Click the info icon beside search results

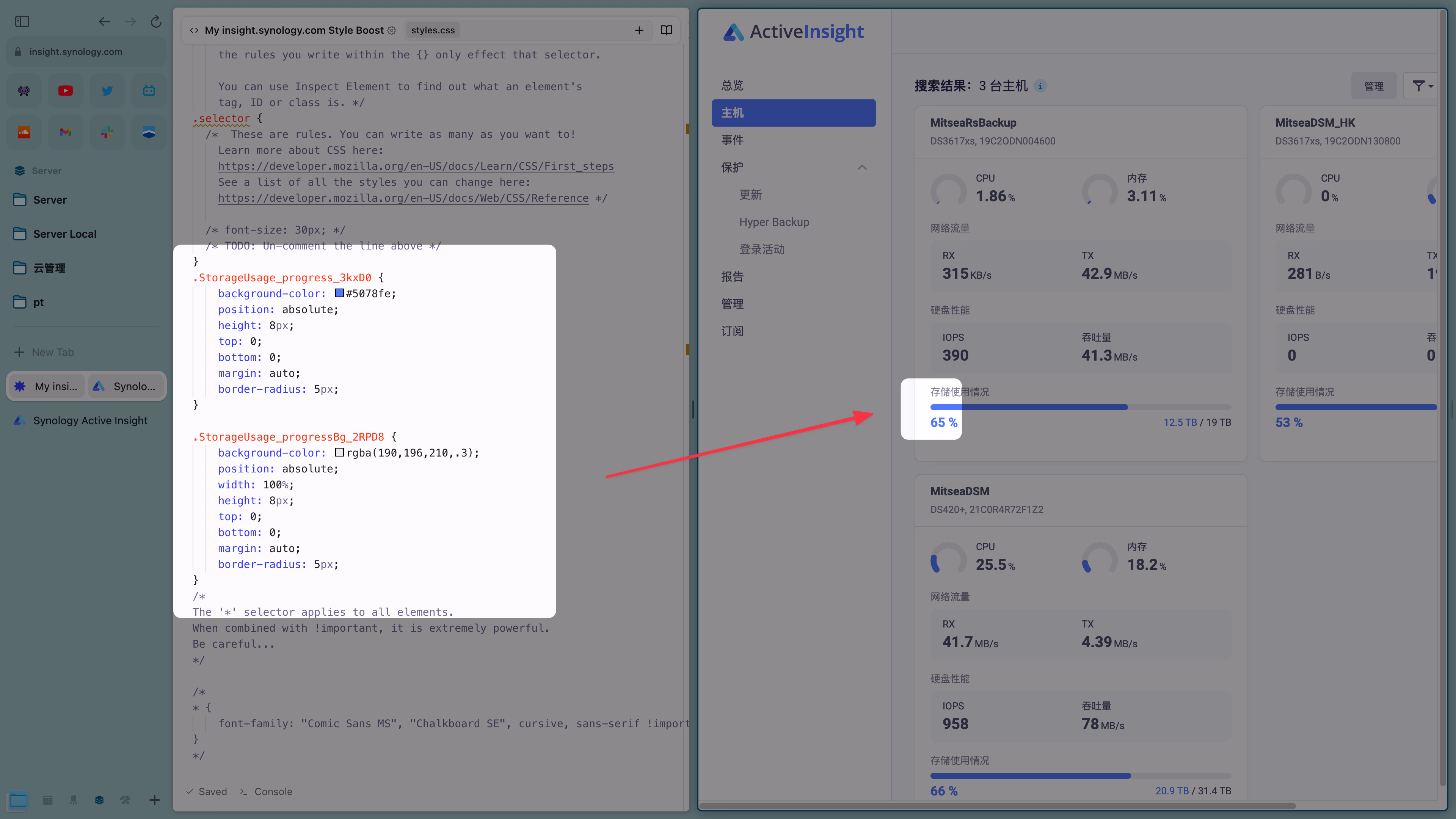pyautogui.click(x=1040, y=86)
